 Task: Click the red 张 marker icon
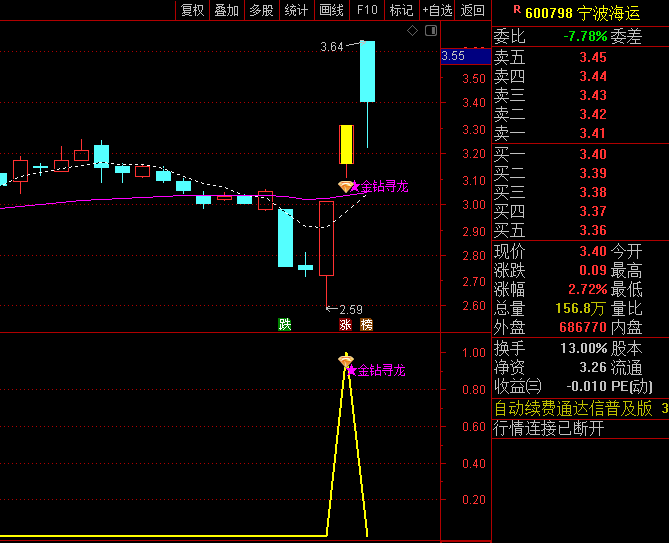click(345, 325)
